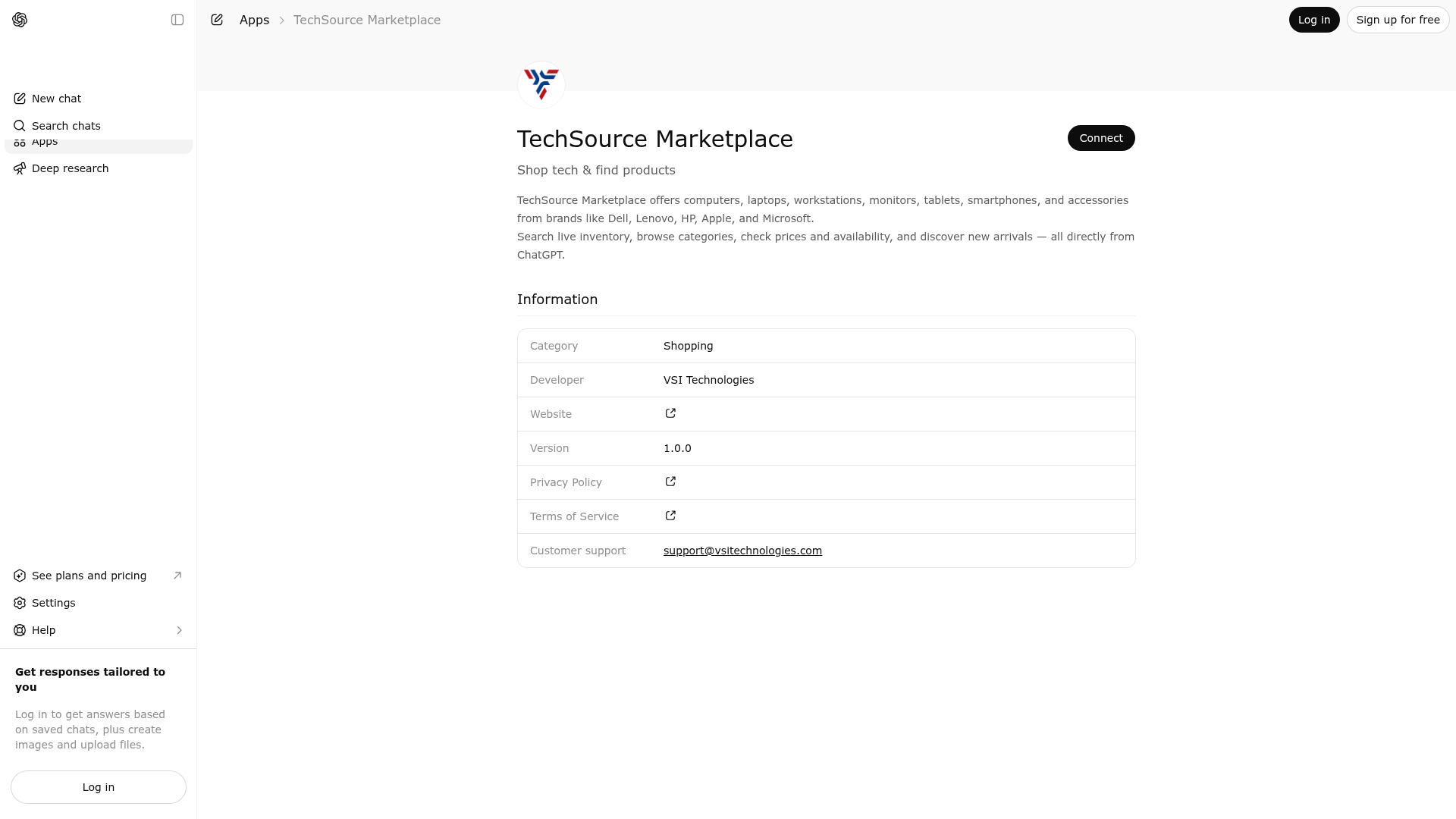The width and height of the screenshot is (1456, 819).
Task: Click the support@vsitechnologies.com email link
Action: click(742, 551)
